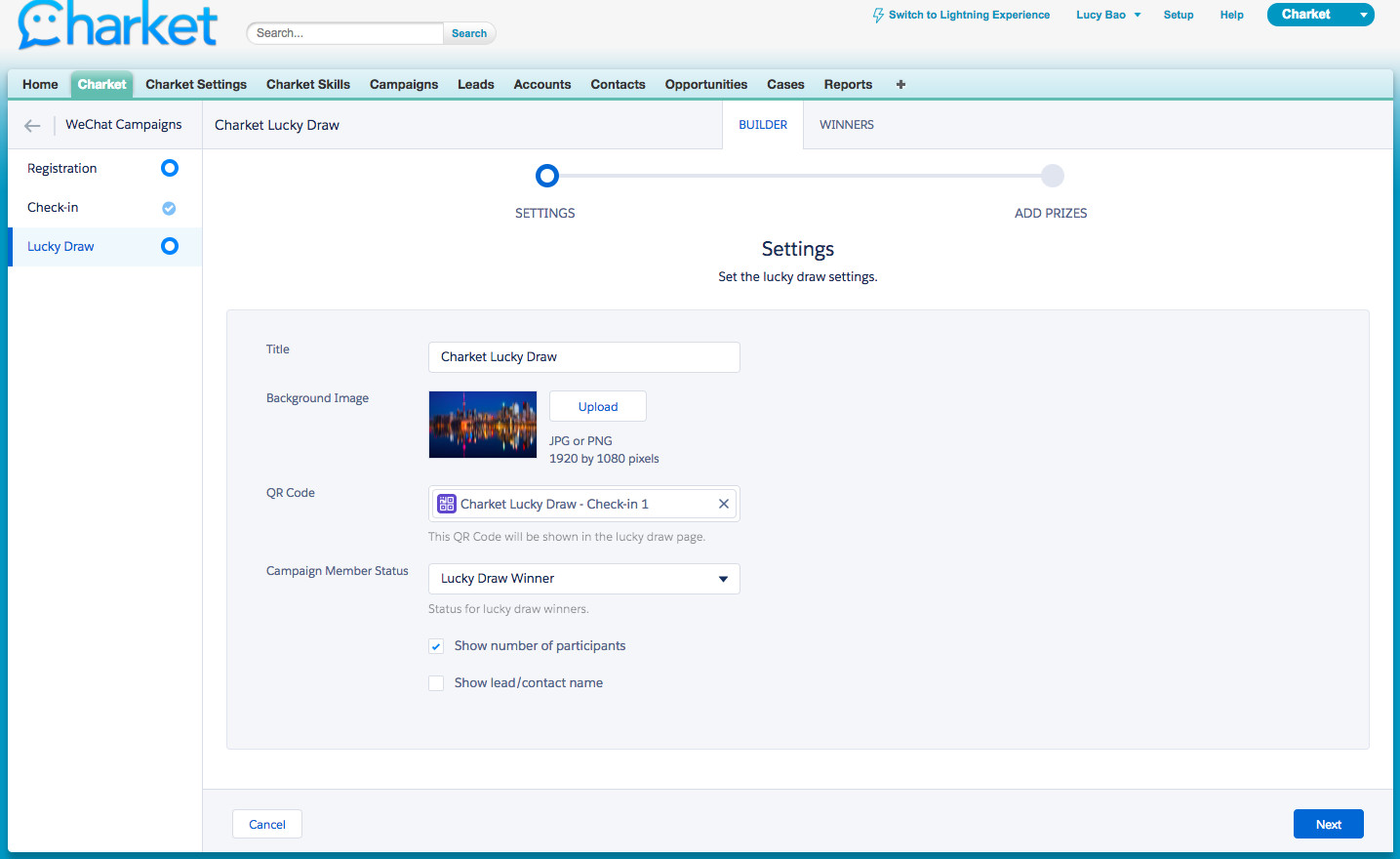Open the Charket app switcher dropdown
Screen dimensions: 1400x859
(1363, 15)
